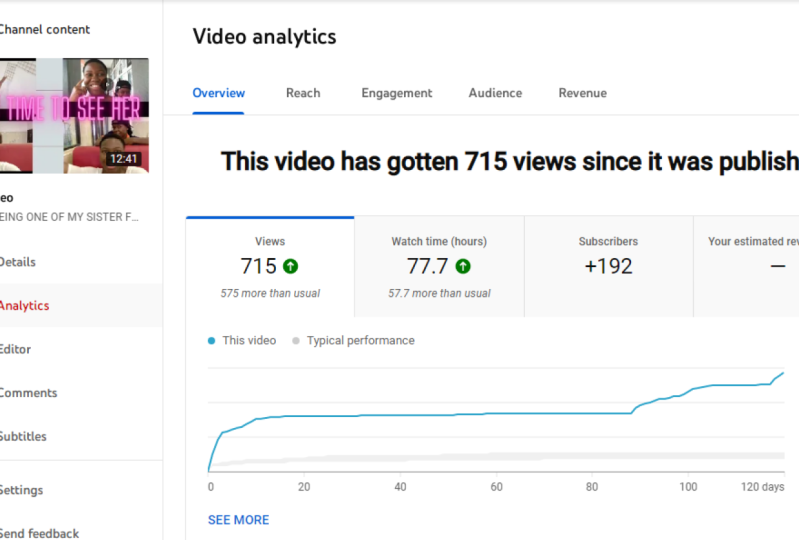799x540 pixels.
Task: Click the chart line at day 100
Action: coord(688,392)
